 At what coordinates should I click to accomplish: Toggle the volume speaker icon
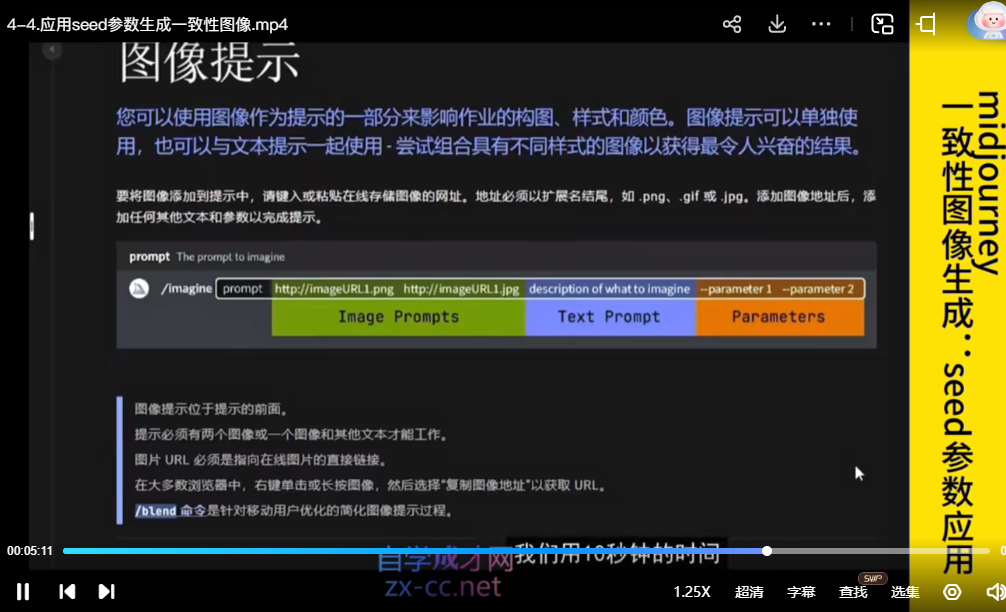pyautogui.click(x=996, y=591)
